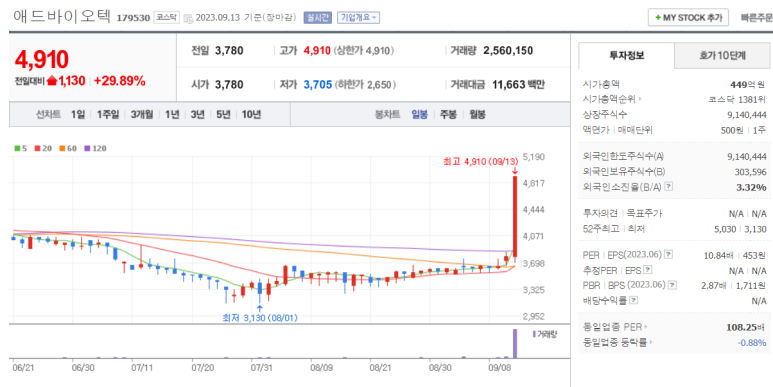Viewport: 773px width, 387px height.
Task: Click the 52주최고 value 5,030
Action: click(726, 229)
